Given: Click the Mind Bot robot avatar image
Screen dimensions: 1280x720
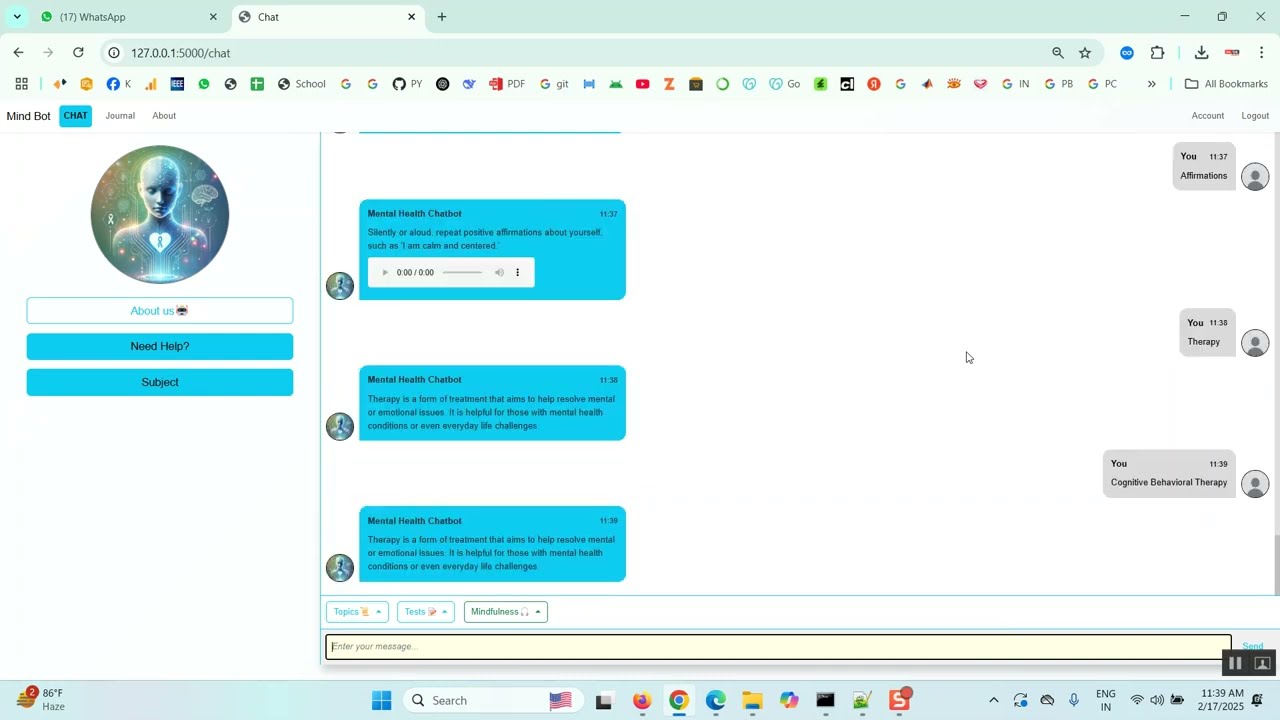Looking at the screenshot, I should tap(160, 214).
